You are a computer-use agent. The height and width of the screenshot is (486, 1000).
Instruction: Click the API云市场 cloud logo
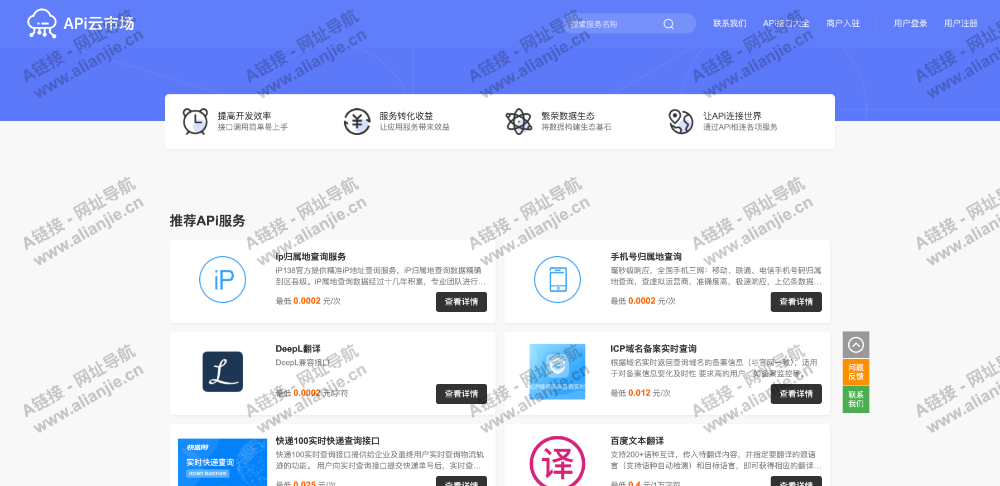tap(80, 24)
